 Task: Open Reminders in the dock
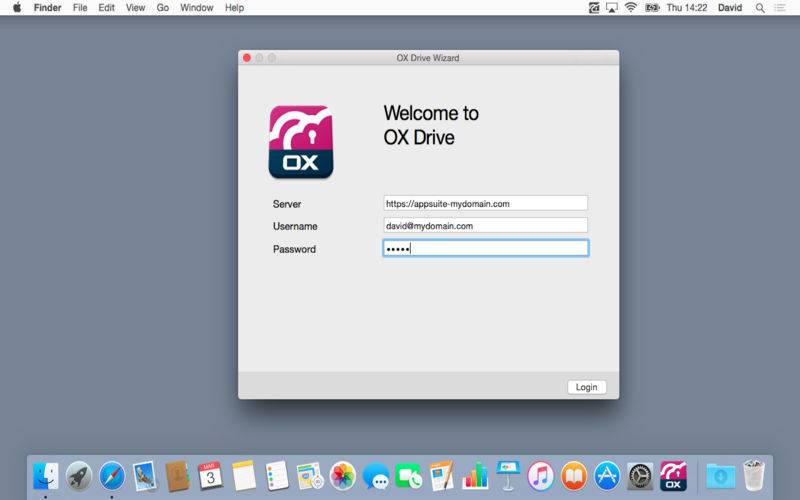[277, 476]
